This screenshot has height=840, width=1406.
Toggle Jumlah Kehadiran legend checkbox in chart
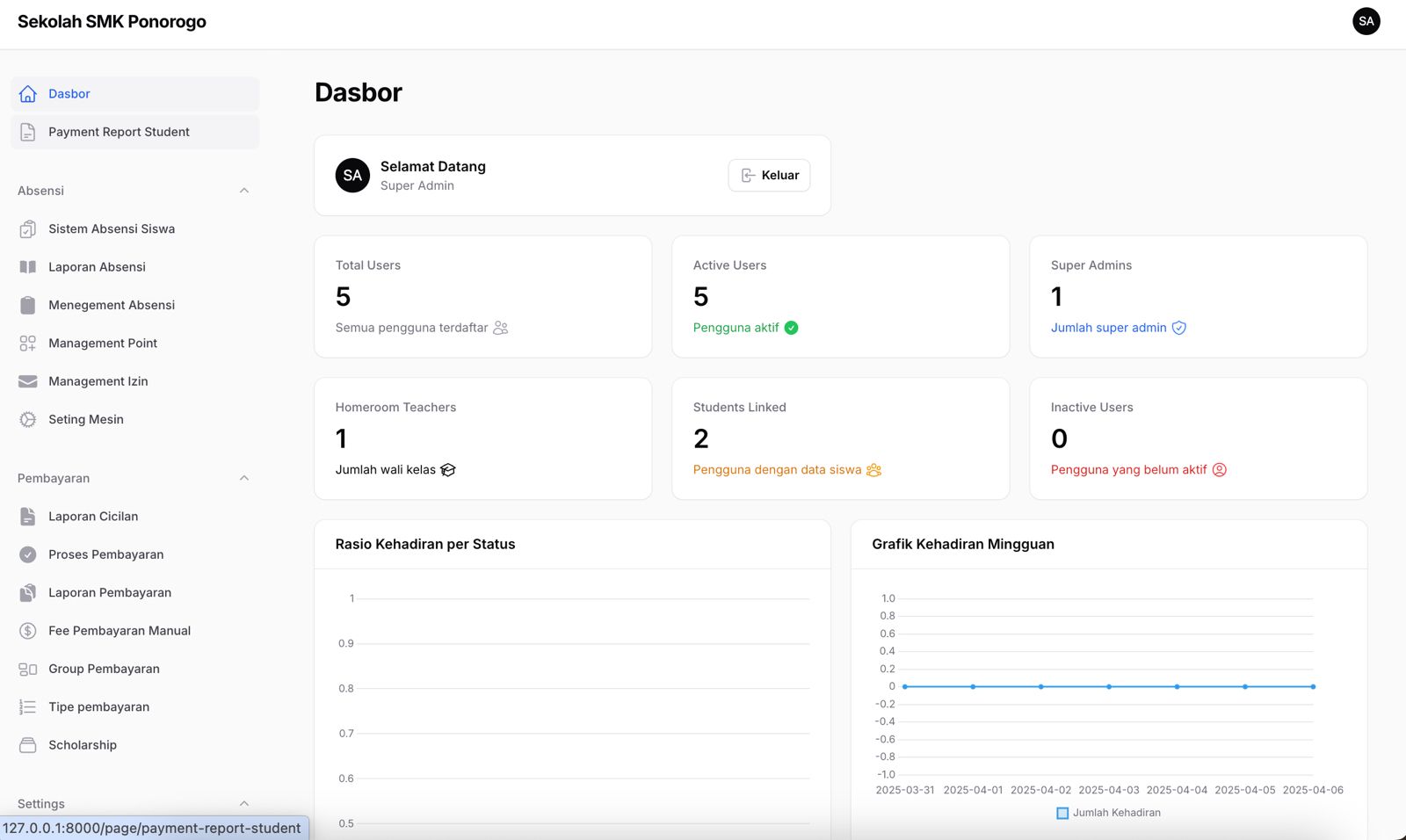[x=1062, y=813]
